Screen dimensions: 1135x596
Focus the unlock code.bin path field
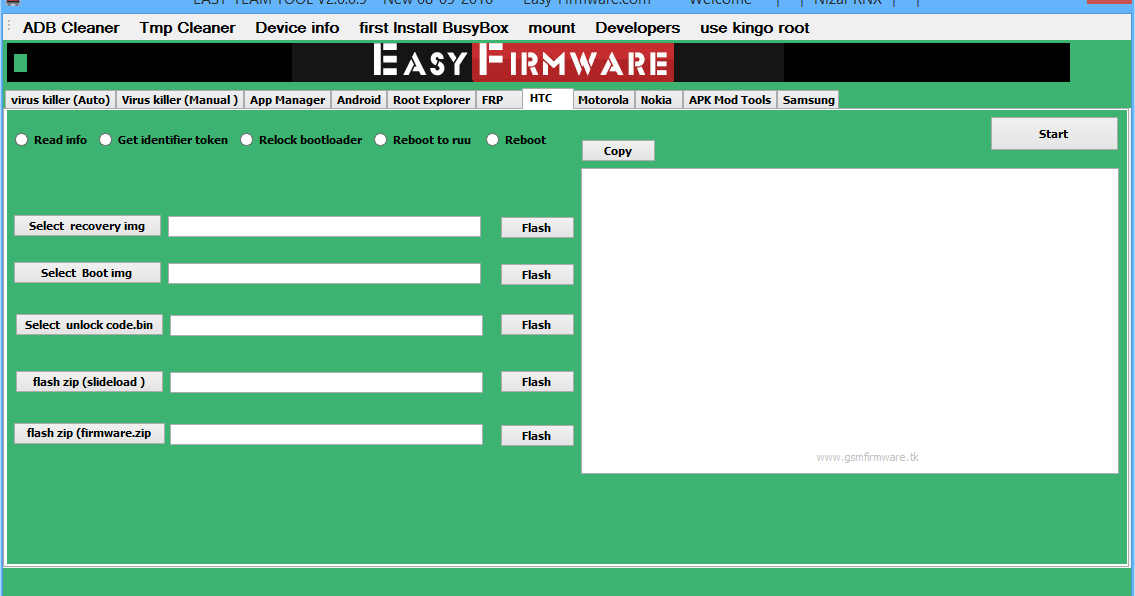(326, 326)
